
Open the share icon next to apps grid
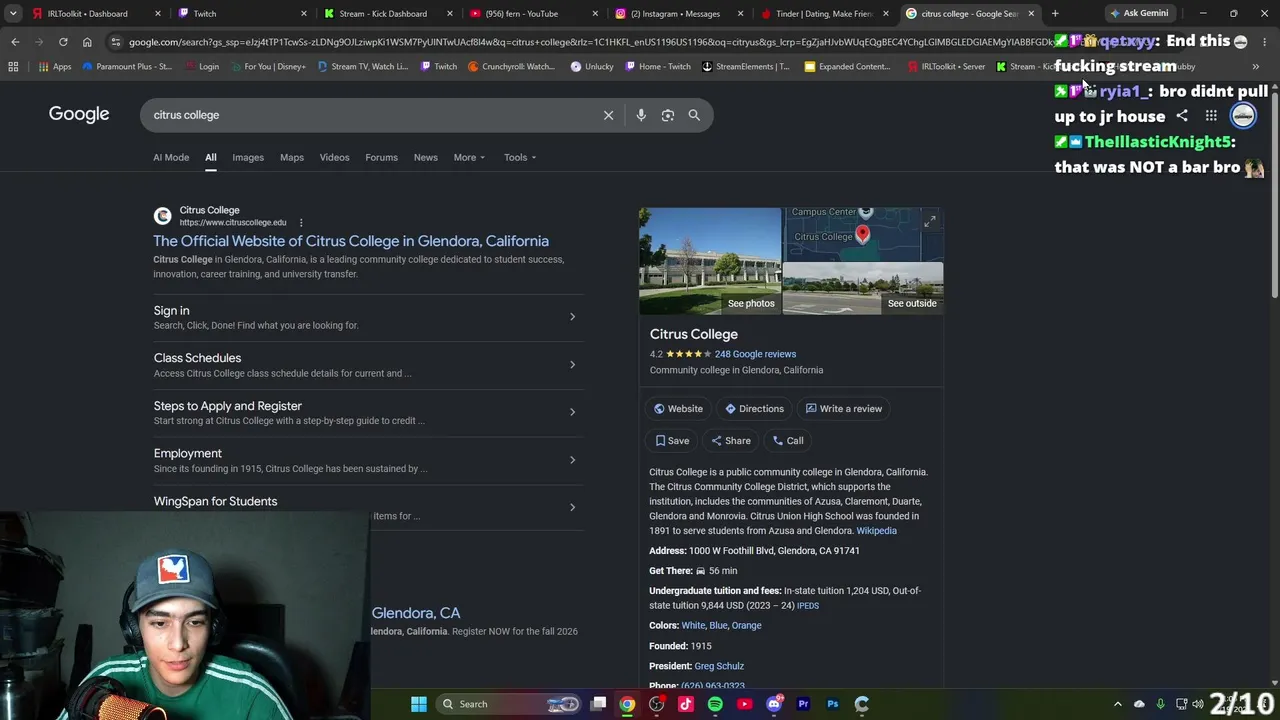tap(1182, 116)
